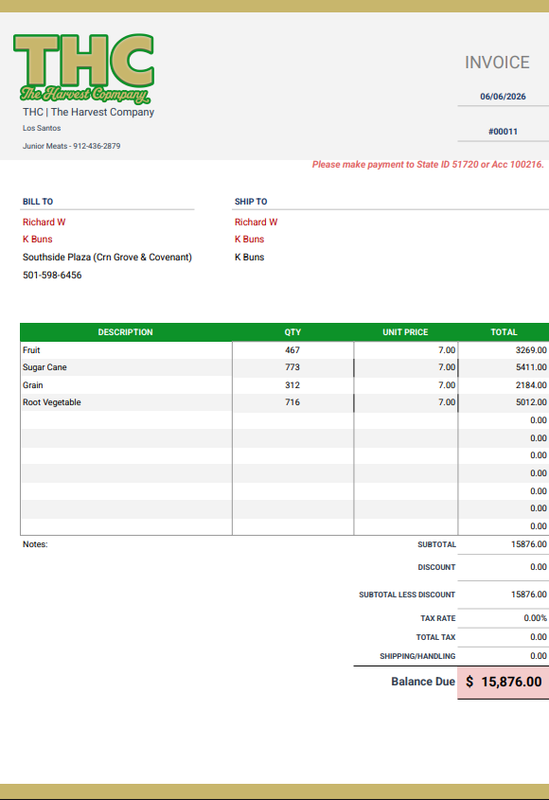Click the Los Santos location text
The height and width of the screenshot is (800, 549).
42,128
